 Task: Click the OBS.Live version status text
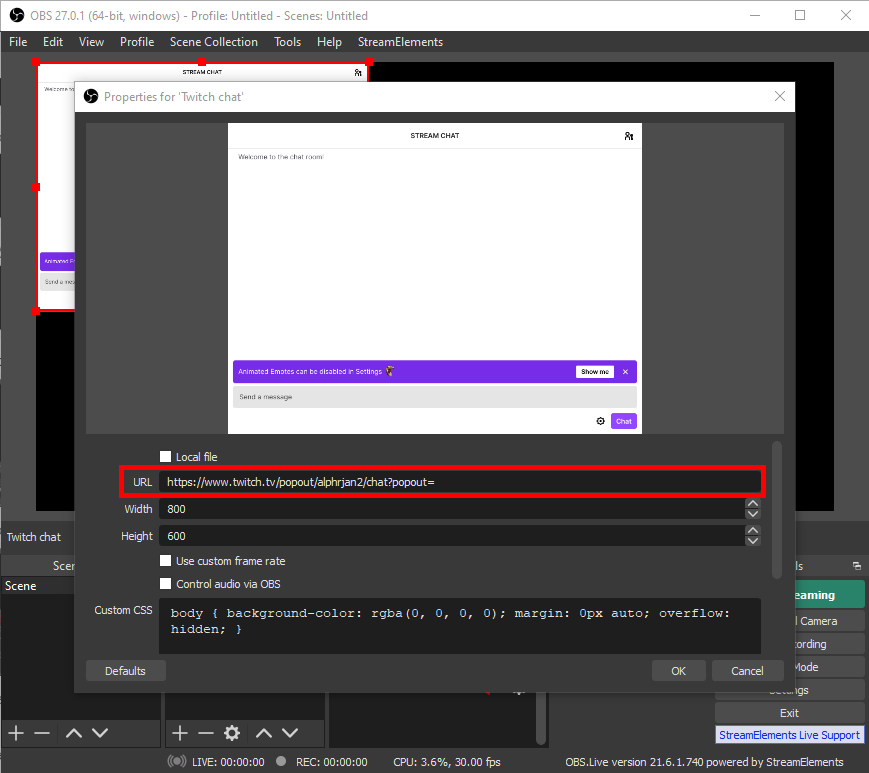704,762
